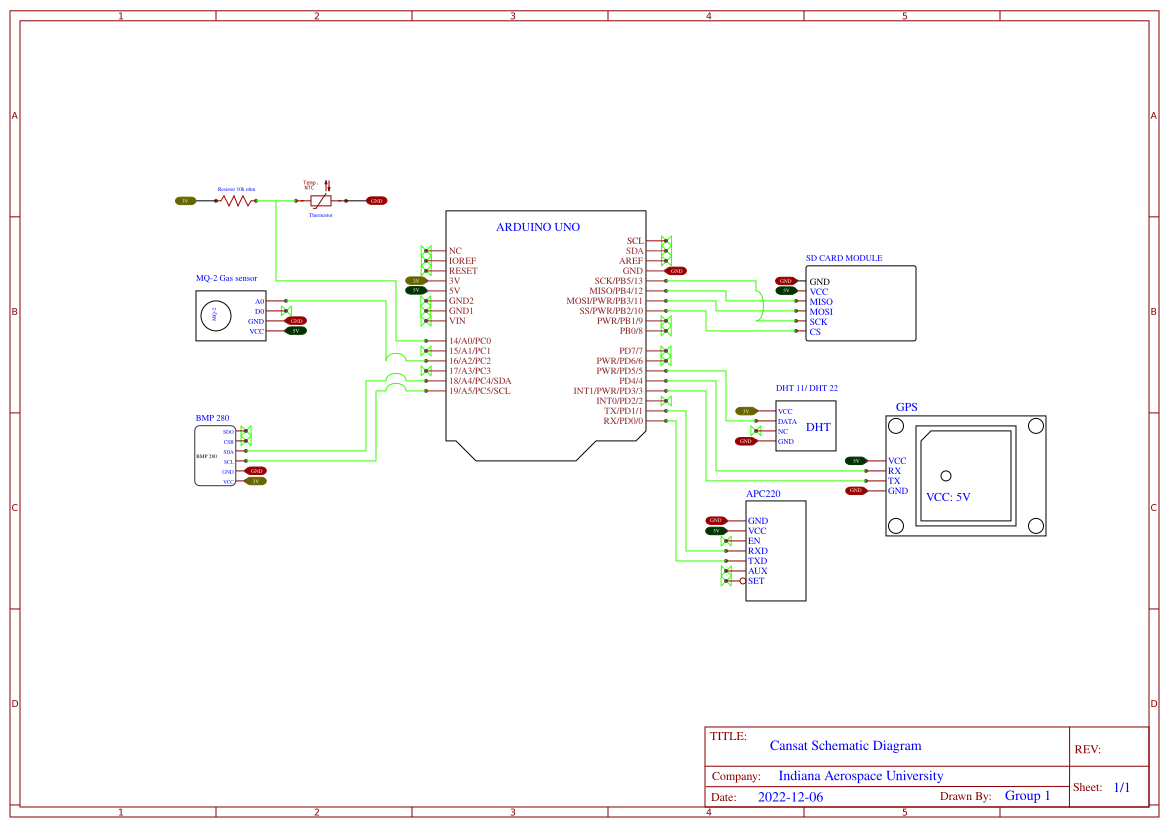Select the no-connect marker on APC220 EN pin

(x=726, y=541)
